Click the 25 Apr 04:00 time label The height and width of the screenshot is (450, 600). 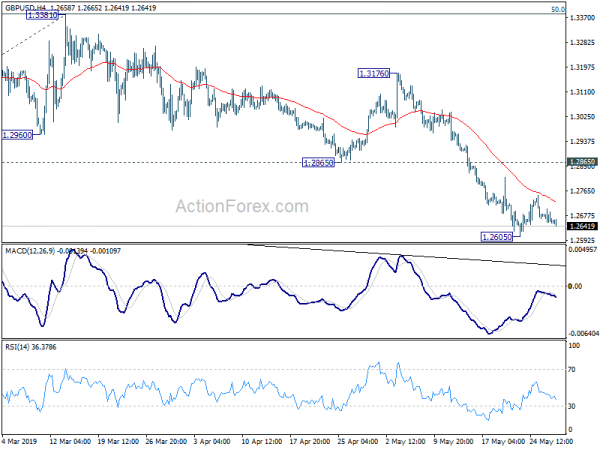(x=358, y=441)
